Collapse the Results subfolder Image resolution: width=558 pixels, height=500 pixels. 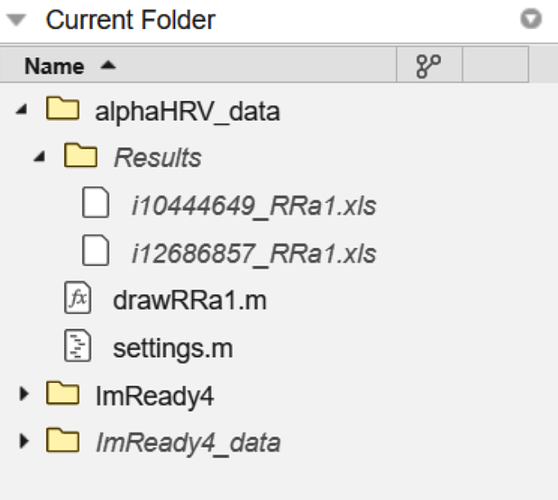pos(40,157)
